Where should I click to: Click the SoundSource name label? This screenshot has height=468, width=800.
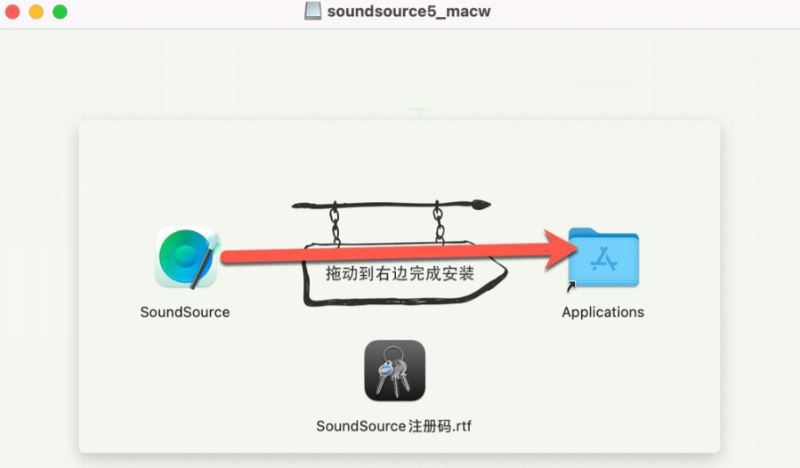pos(185,312)
